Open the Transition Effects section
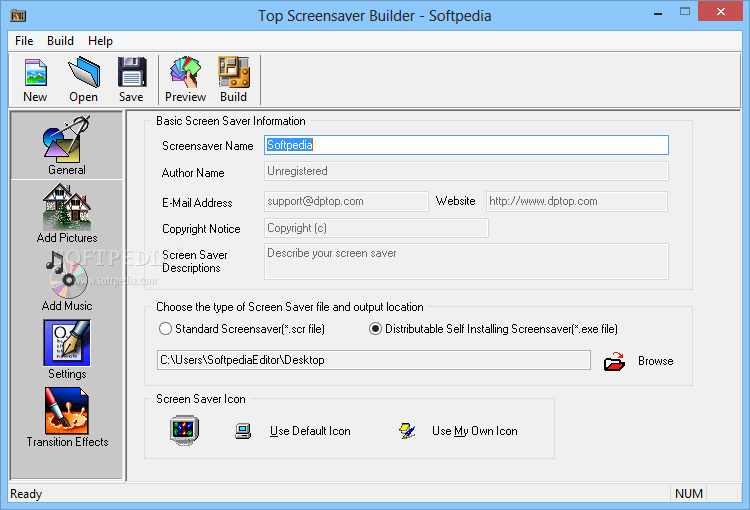Screen dimensions: 750x510 point(66,418)
